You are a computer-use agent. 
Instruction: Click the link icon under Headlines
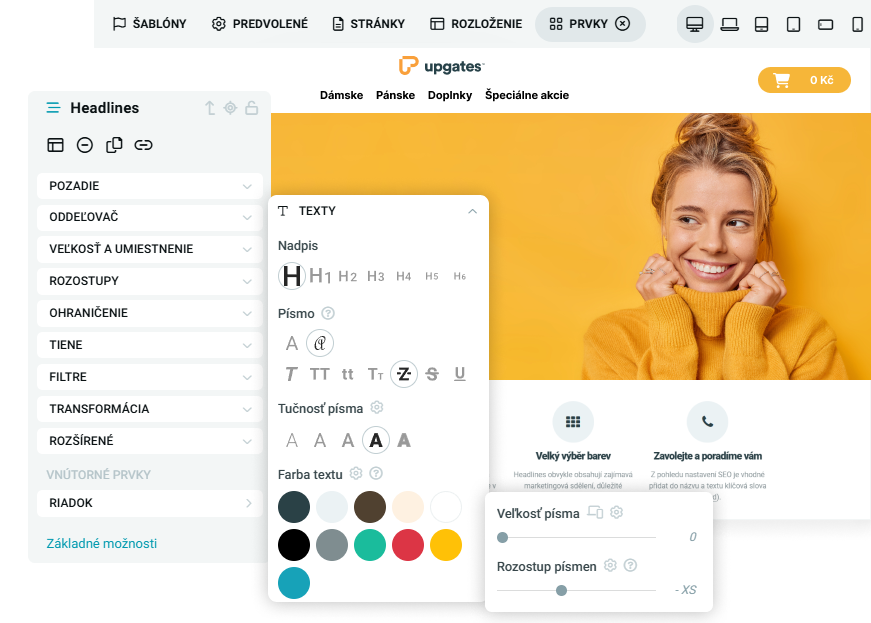coord(144,145)
